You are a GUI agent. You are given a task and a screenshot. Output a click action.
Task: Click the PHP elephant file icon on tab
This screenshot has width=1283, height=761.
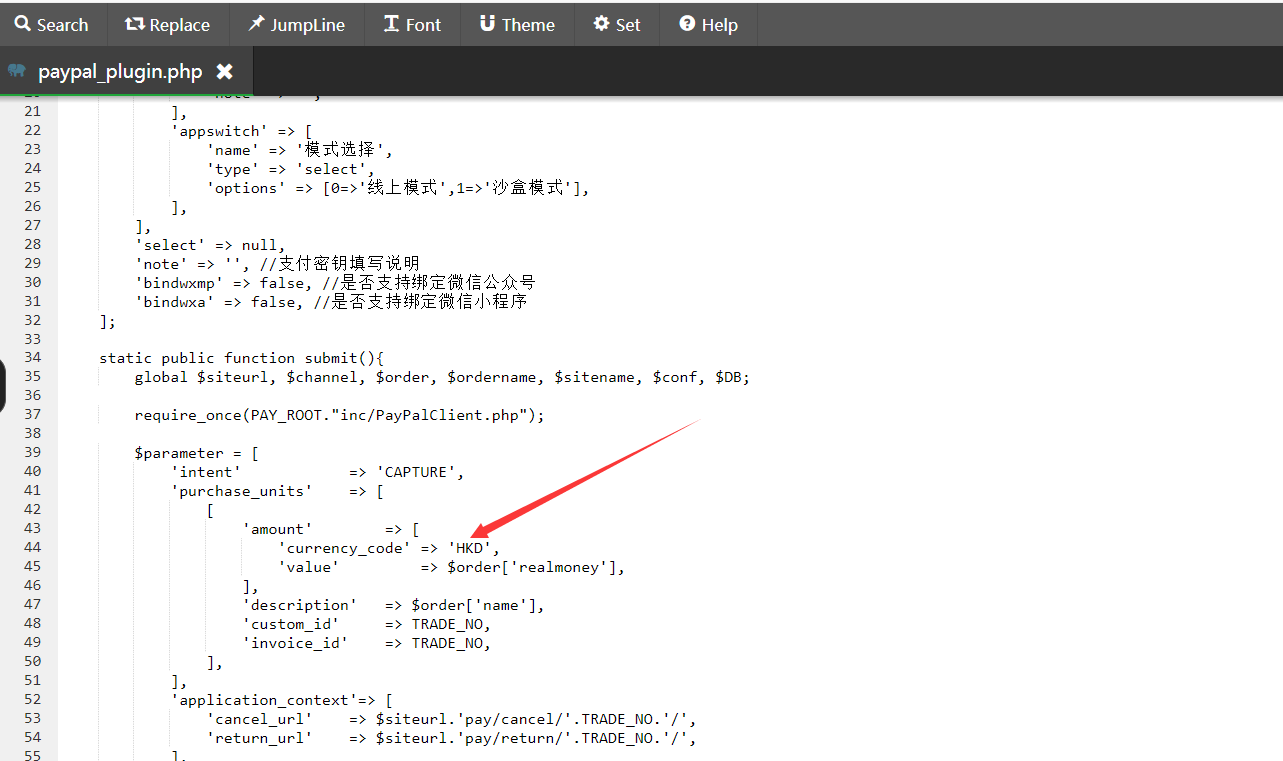click(x=17, y=71)
